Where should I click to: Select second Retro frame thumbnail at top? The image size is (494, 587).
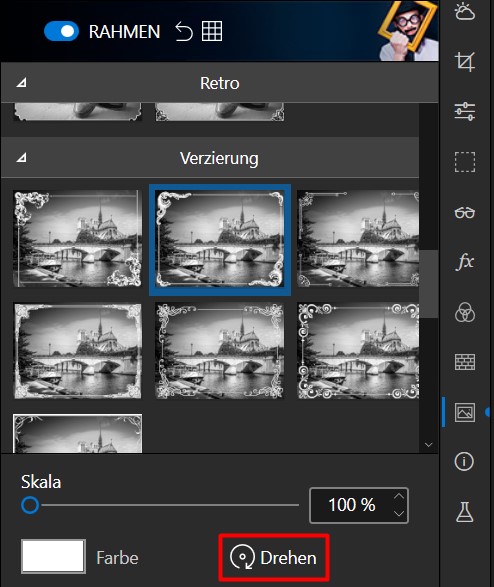220,112
